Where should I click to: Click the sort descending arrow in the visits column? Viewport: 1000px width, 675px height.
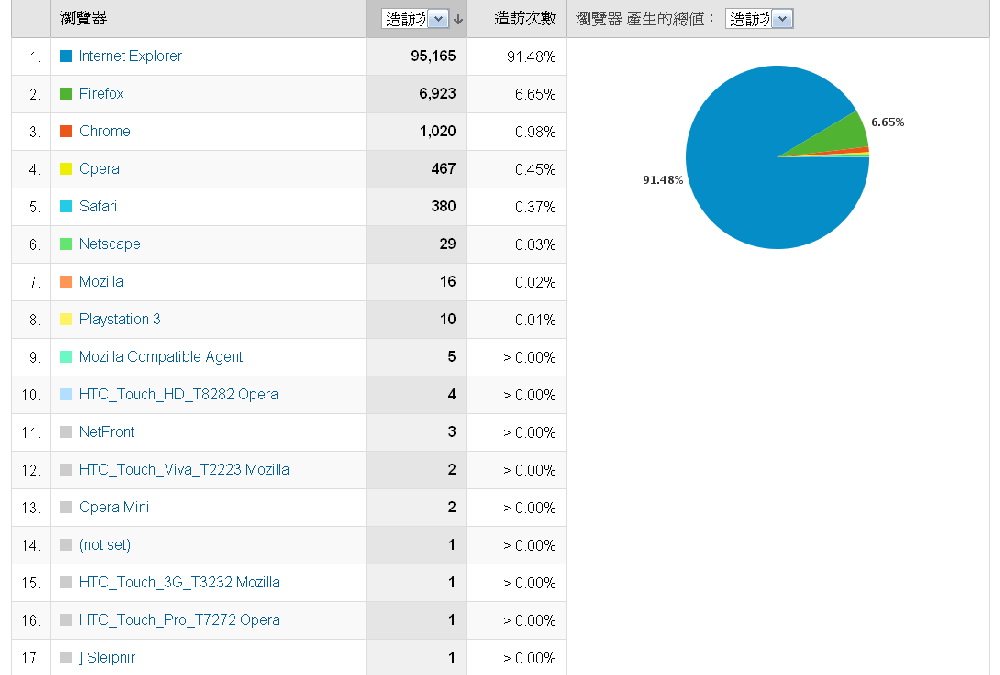pos(458,19)
